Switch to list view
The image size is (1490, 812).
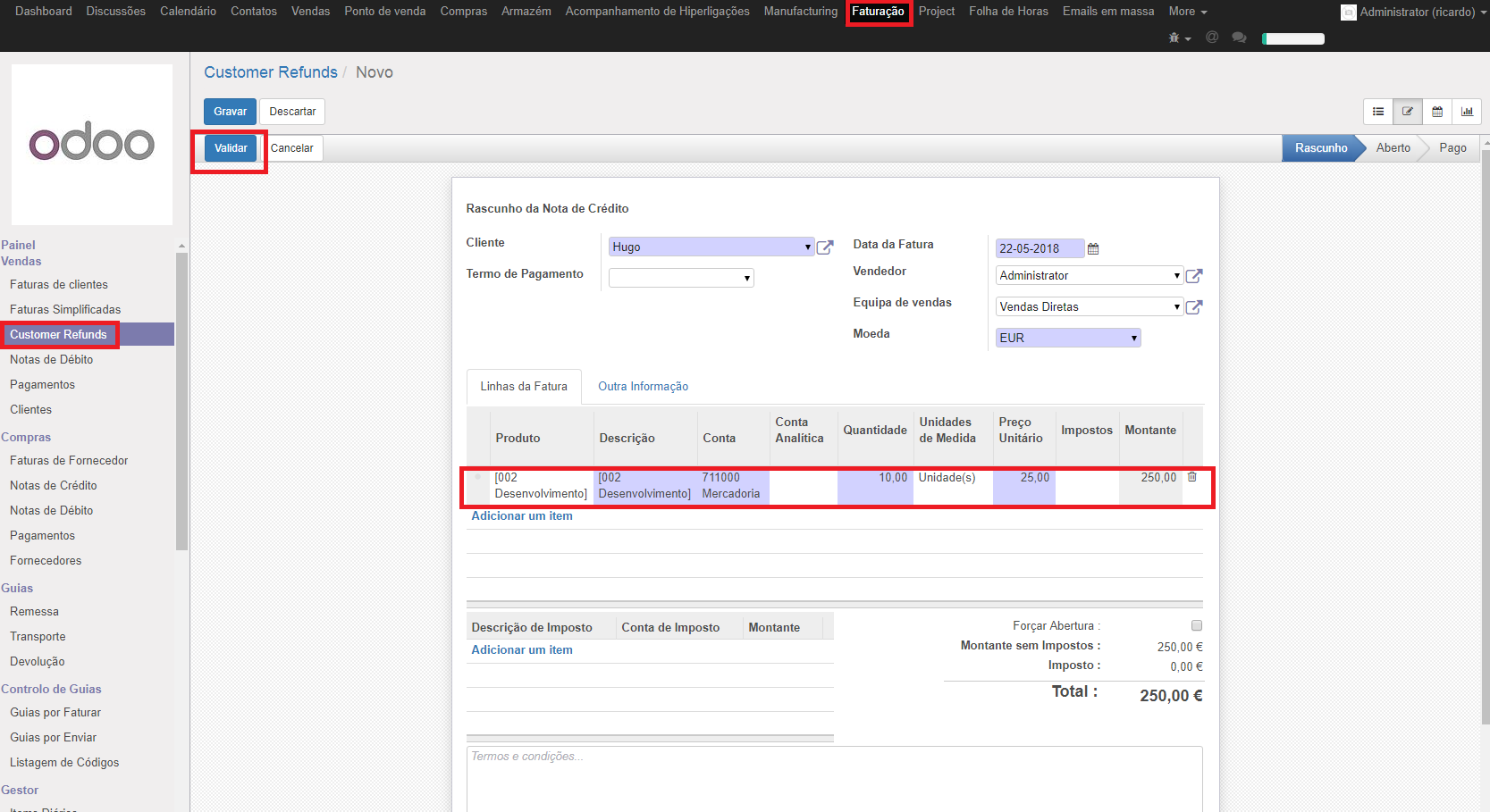[x=1378, y=112]
